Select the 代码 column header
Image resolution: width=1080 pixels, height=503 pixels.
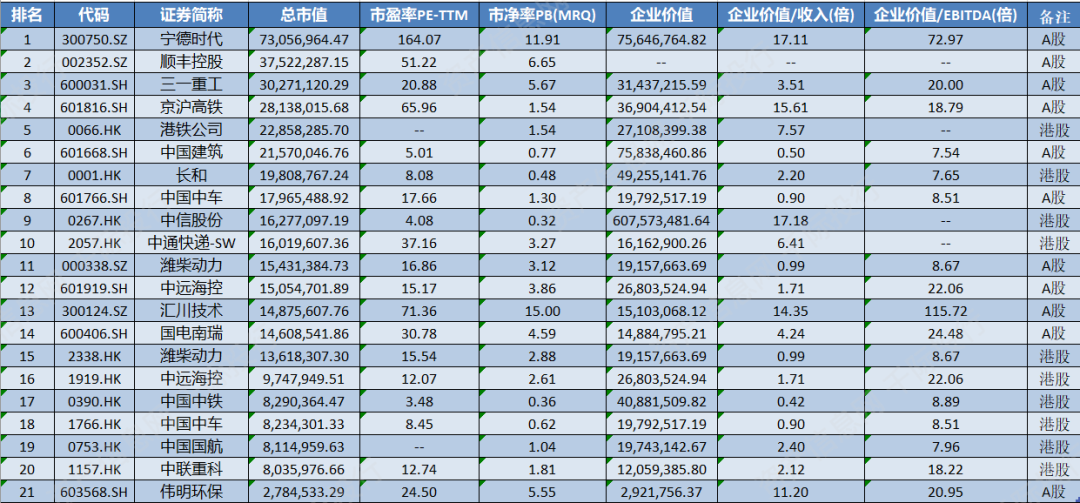(x=94, y=16)
